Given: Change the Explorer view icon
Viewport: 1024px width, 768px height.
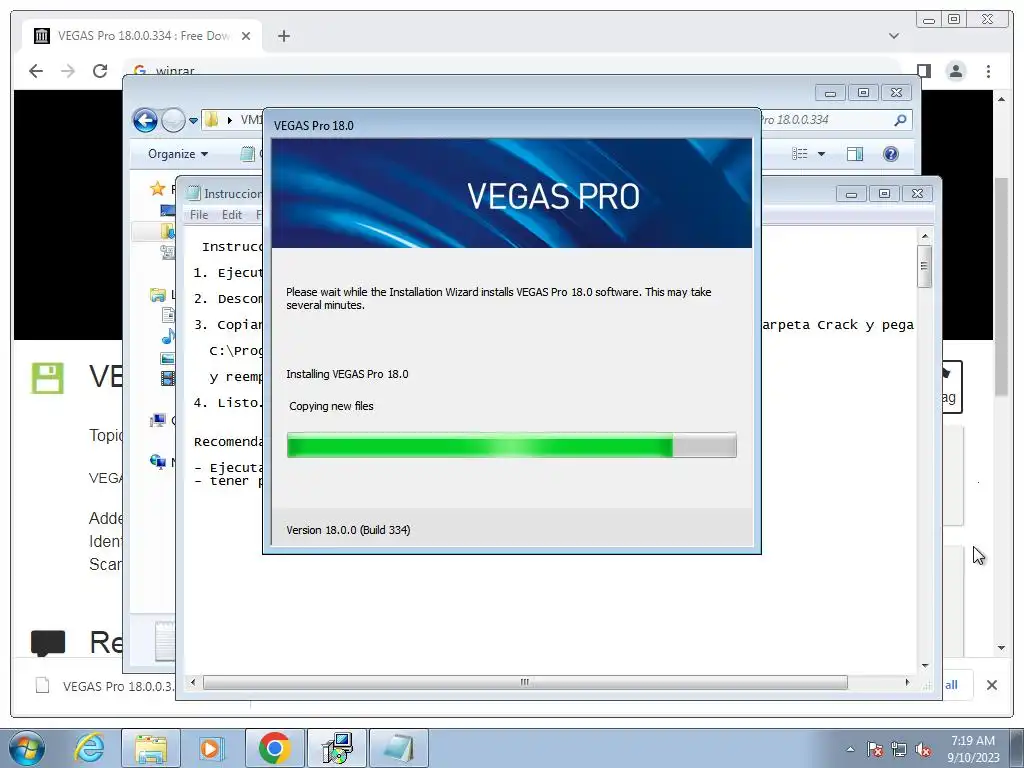Looking at the screenshot, I should pyautogui.click(x=800, y=154).
